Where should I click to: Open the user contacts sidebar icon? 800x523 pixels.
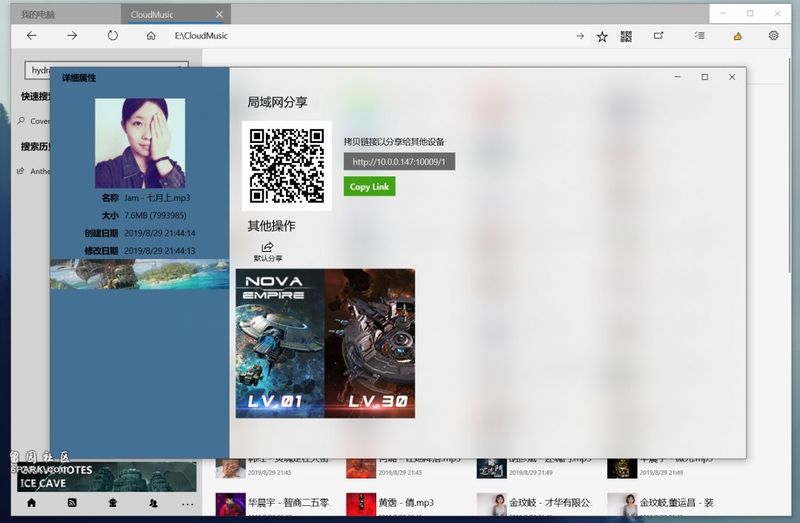tap(153, 503)
